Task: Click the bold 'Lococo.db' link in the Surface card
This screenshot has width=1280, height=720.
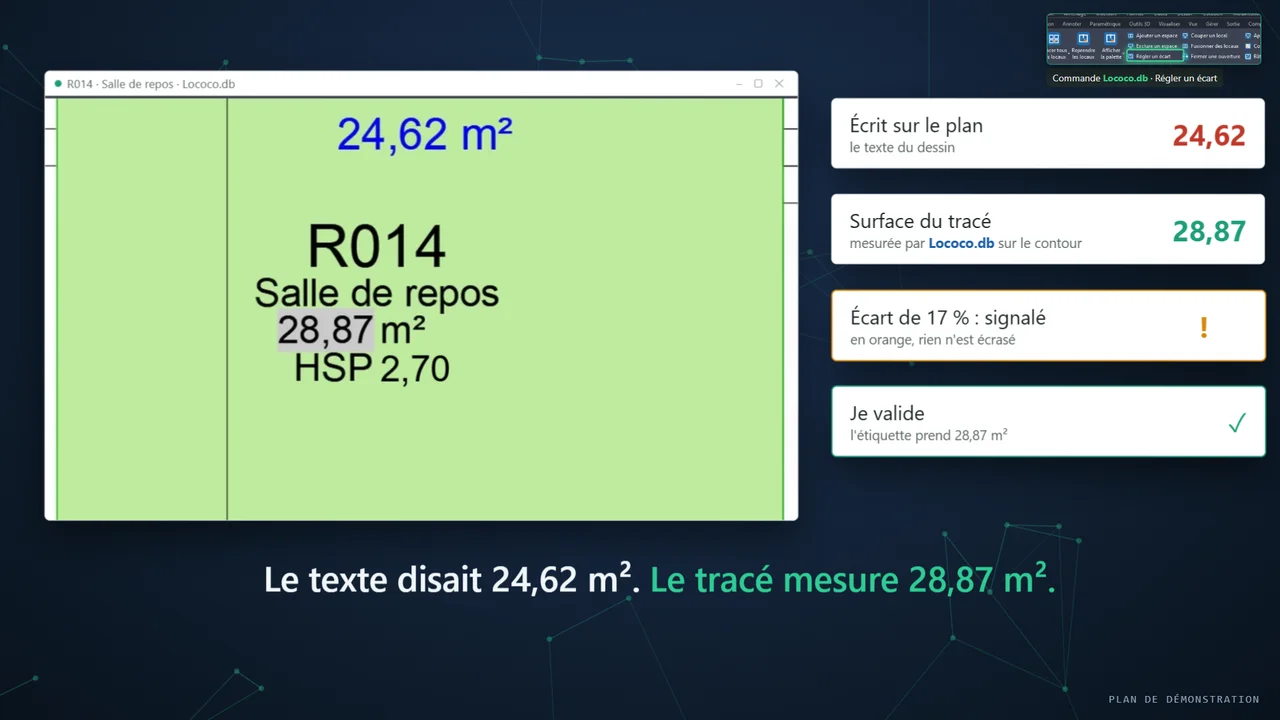Action: (961, 243)
